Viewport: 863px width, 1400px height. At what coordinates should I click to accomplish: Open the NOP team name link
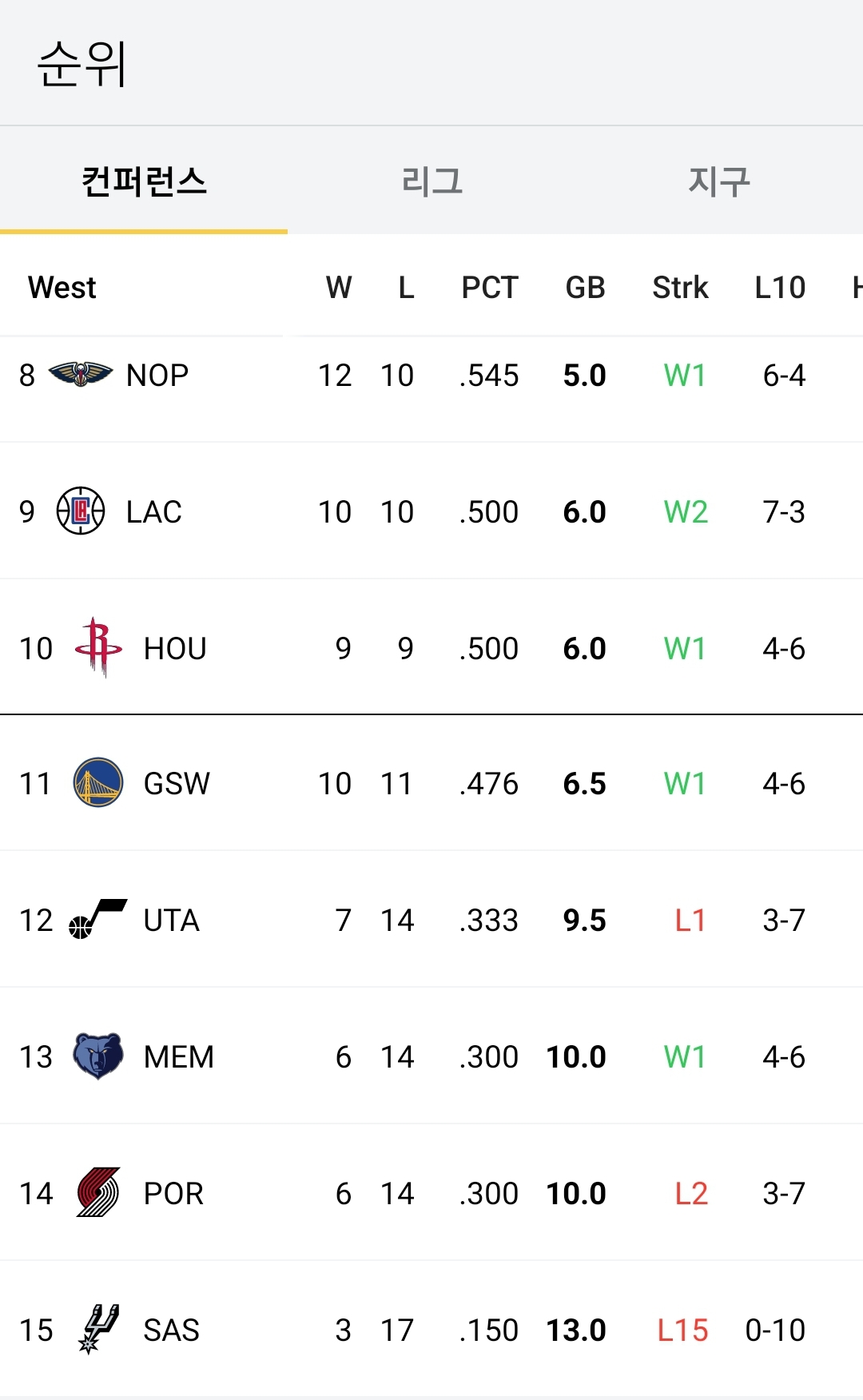click(157, 375)
